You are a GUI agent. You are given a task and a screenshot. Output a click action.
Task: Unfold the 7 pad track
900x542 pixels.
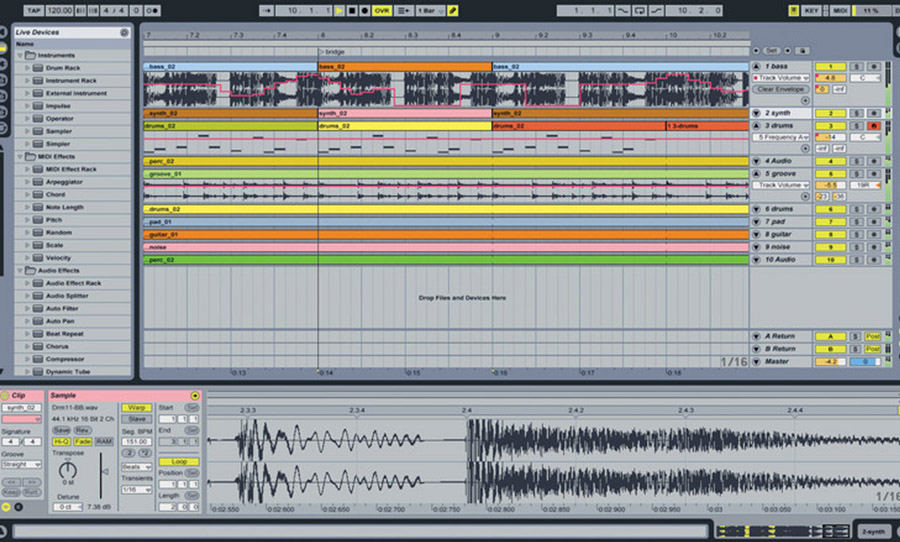click(x=757, y=222)
